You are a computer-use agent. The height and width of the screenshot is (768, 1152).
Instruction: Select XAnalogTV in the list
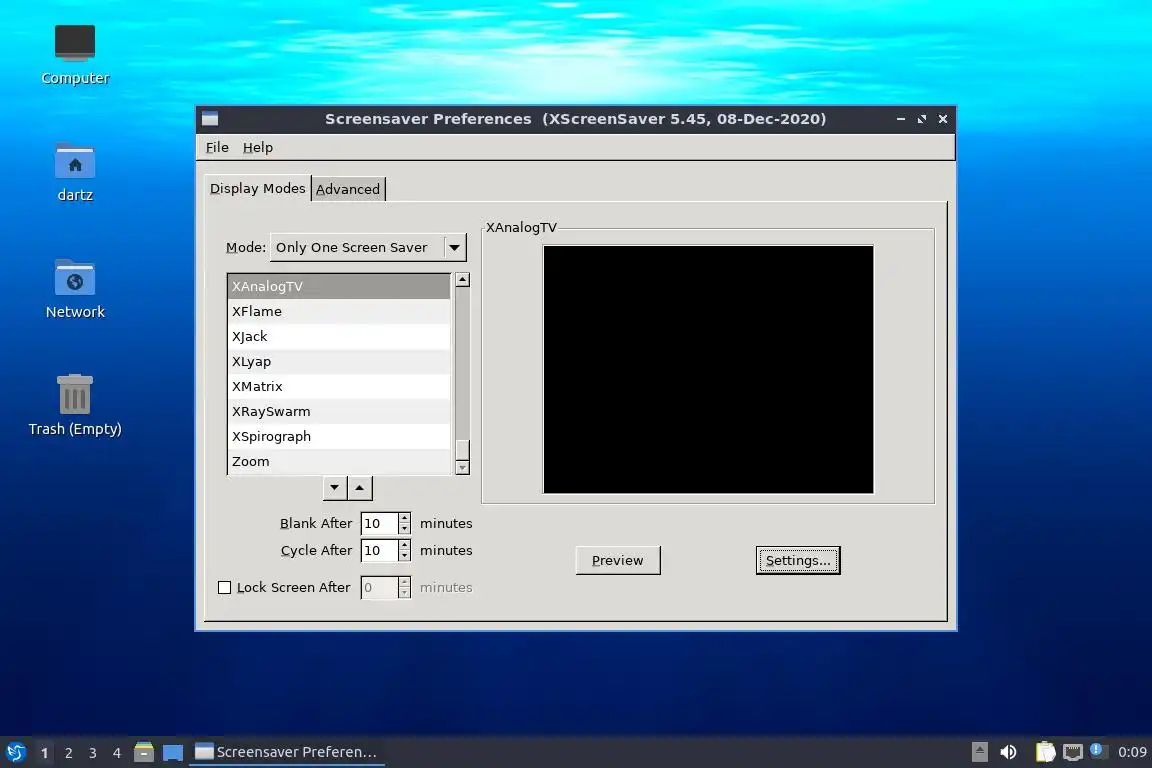pos(339,287)
